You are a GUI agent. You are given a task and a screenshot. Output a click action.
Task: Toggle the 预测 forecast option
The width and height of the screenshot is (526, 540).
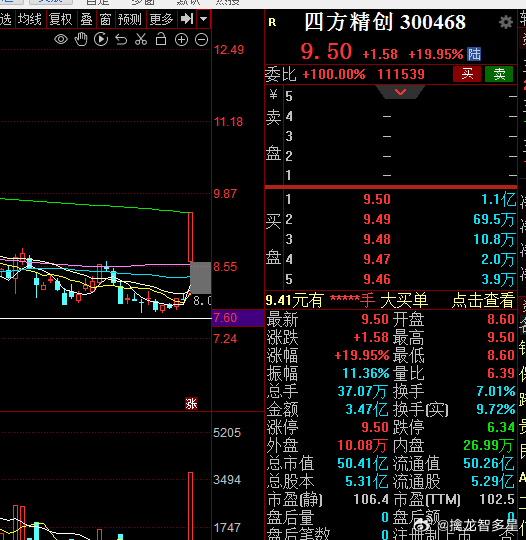[x=130, y=19]
